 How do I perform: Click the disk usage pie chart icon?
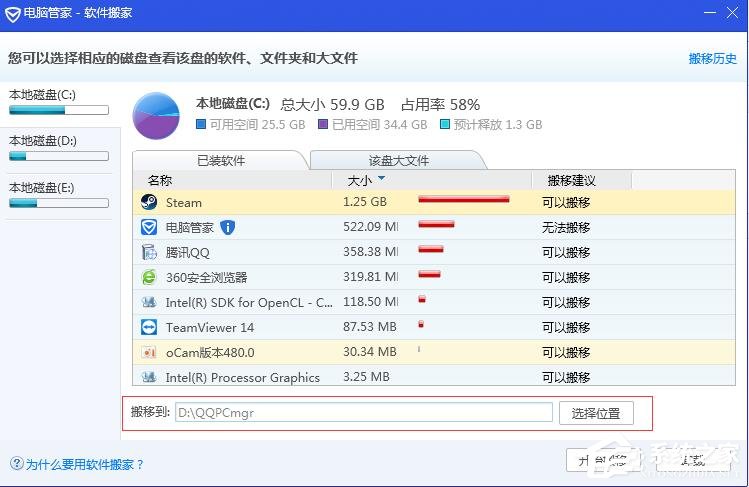(x=157, y=115)
